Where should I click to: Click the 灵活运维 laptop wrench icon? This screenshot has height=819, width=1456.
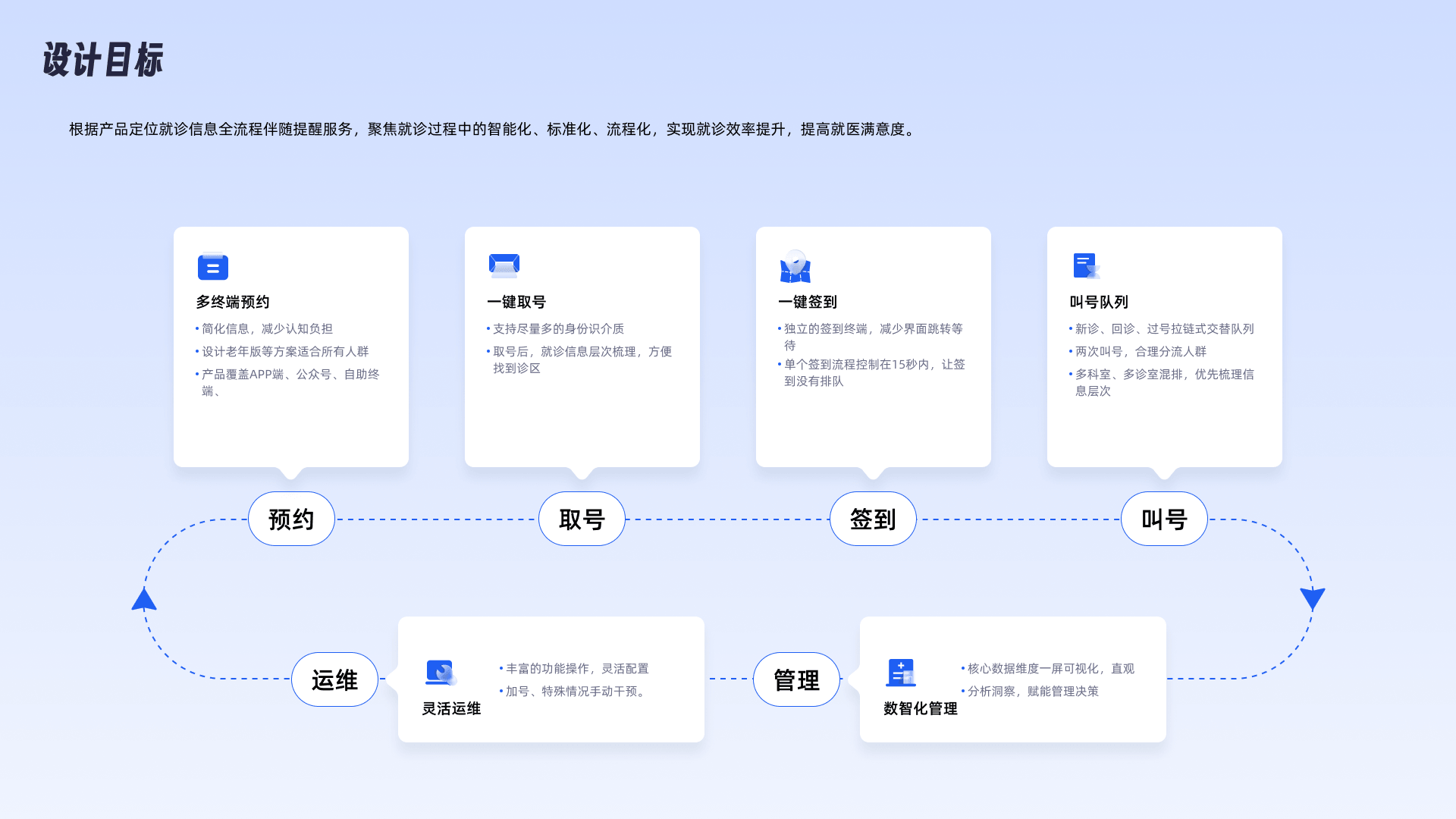click(x=441, y=673)
